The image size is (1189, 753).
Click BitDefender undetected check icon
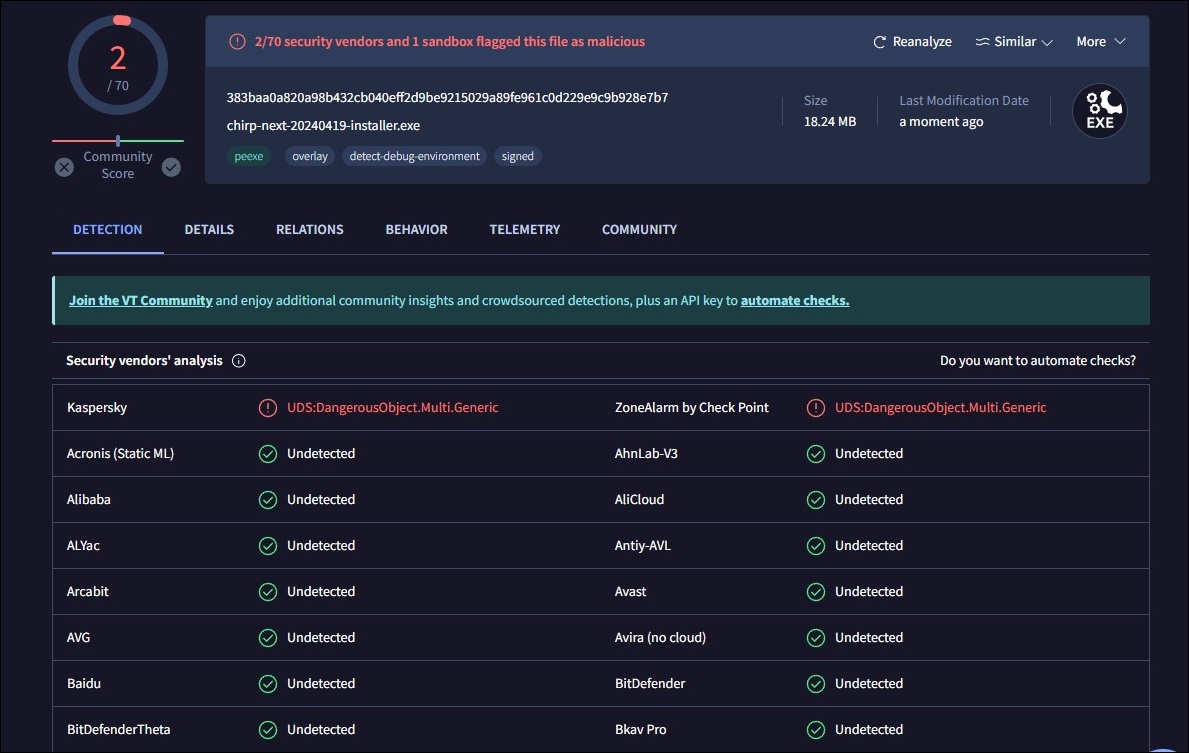816,684
